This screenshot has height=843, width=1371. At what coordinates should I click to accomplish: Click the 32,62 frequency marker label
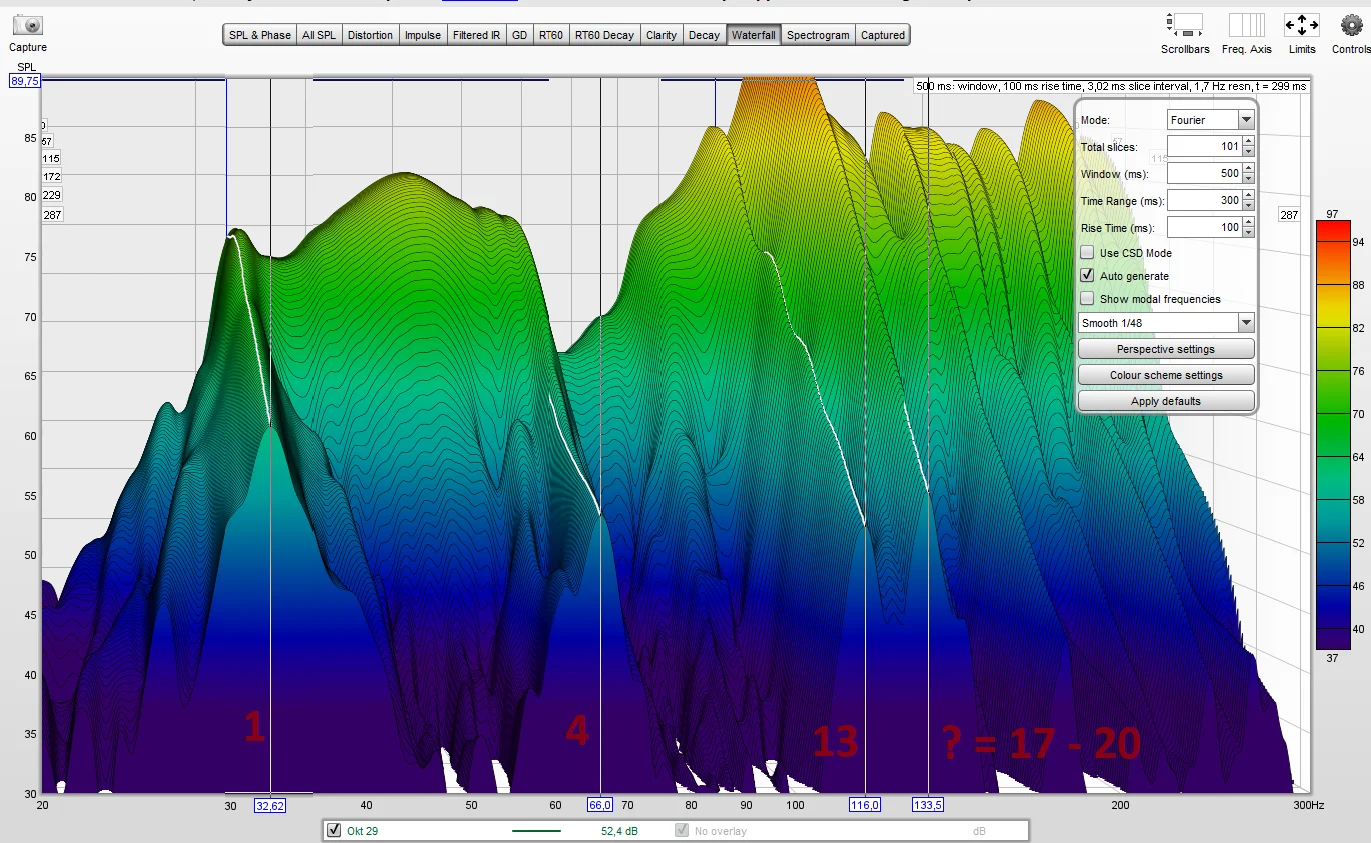point(270,805)
